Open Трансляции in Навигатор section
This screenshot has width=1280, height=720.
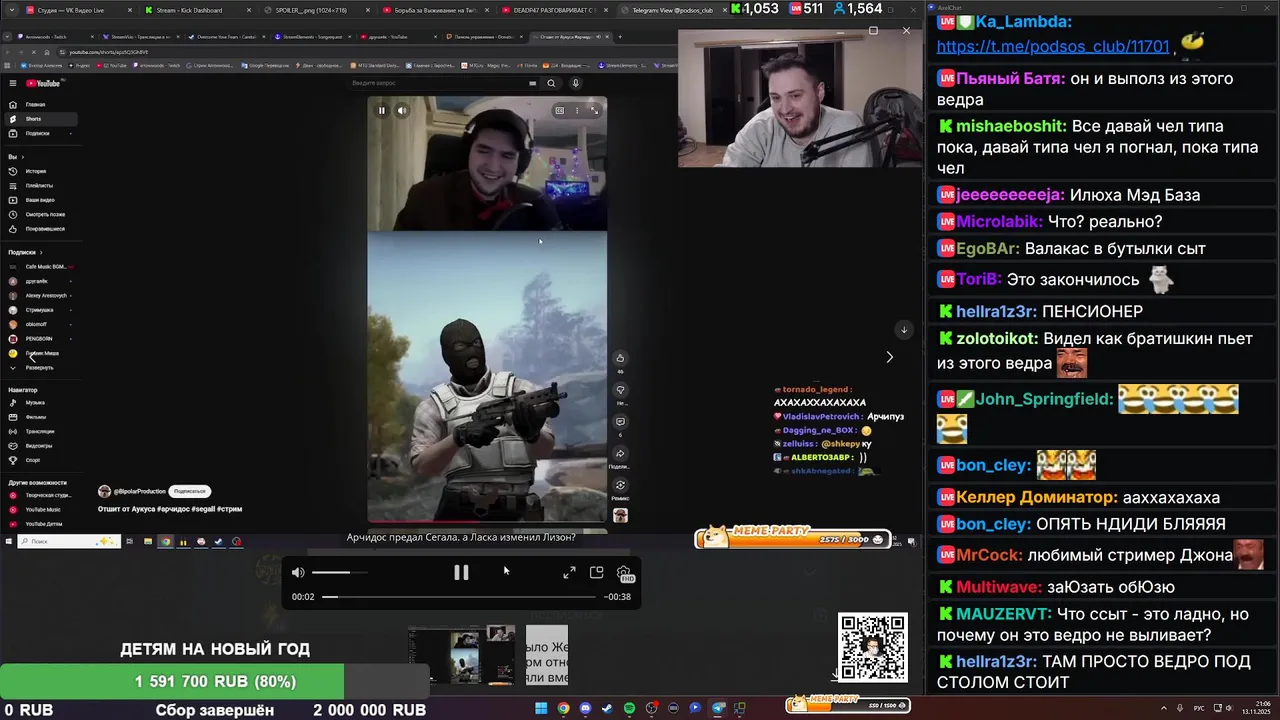coord(40,431)
